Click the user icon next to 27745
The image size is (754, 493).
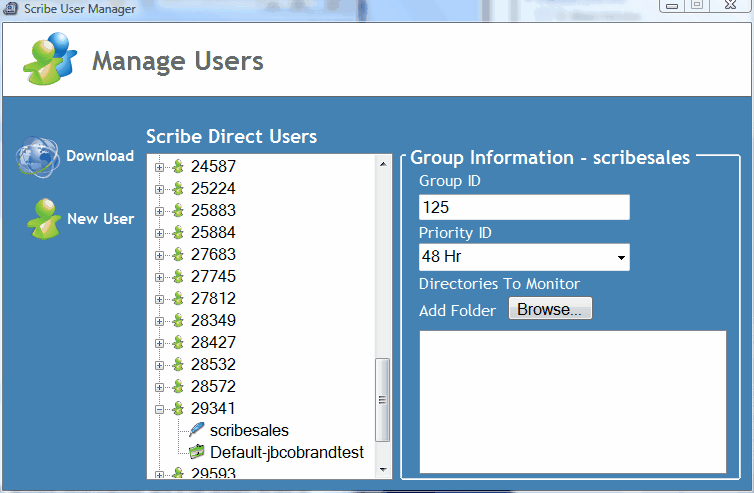point(178,277)
